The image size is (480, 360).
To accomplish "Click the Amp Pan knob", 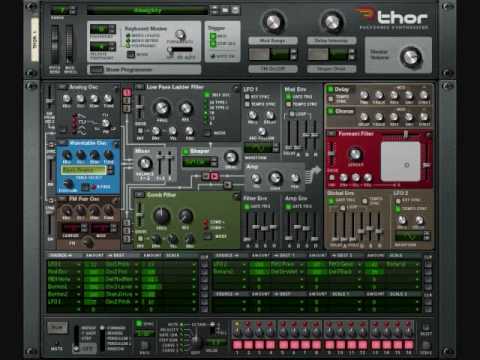I will (x=295, y=178).
